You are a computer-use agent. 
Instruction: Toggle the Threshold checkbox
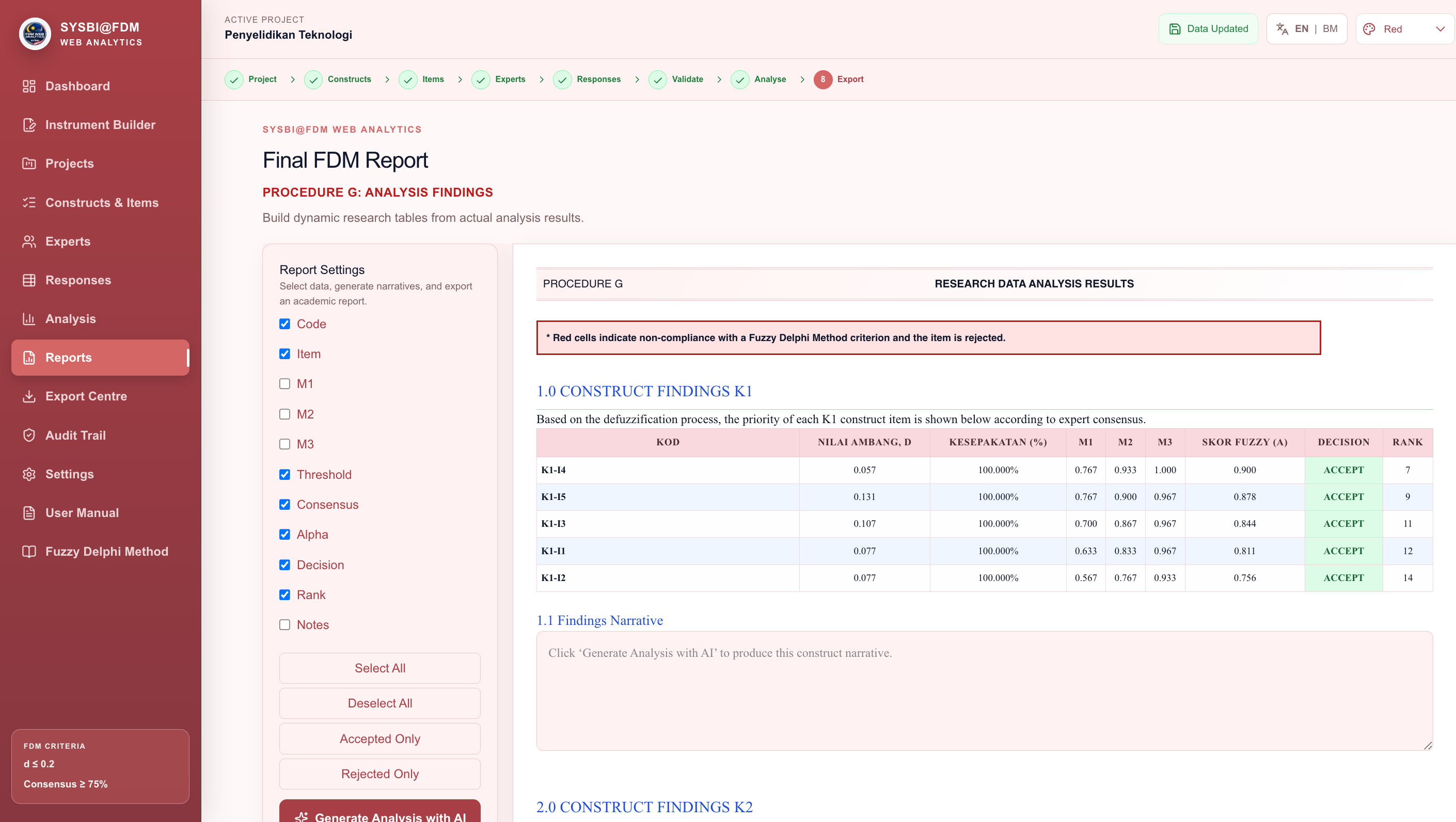tap(285, 475)
